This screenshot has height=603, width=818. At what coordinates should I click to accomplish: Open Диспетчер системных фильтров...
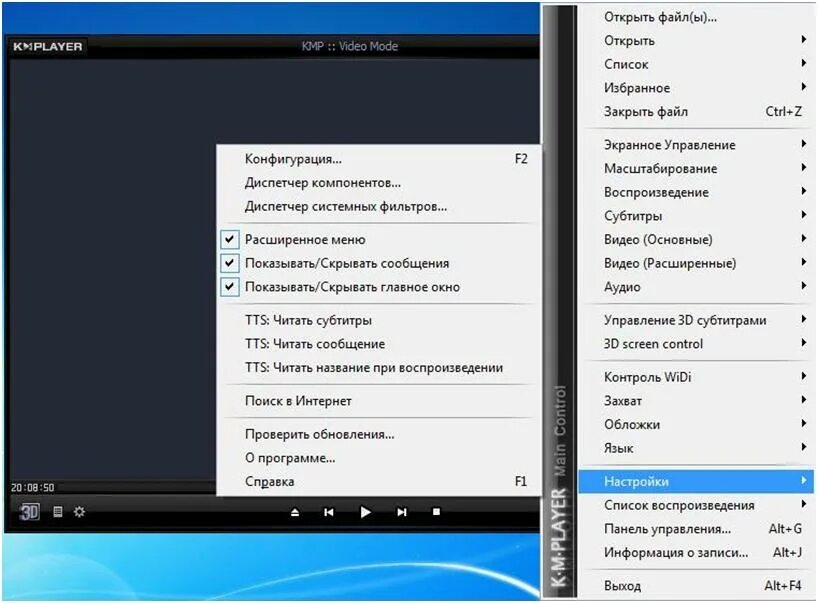click(x=379, y=206)
